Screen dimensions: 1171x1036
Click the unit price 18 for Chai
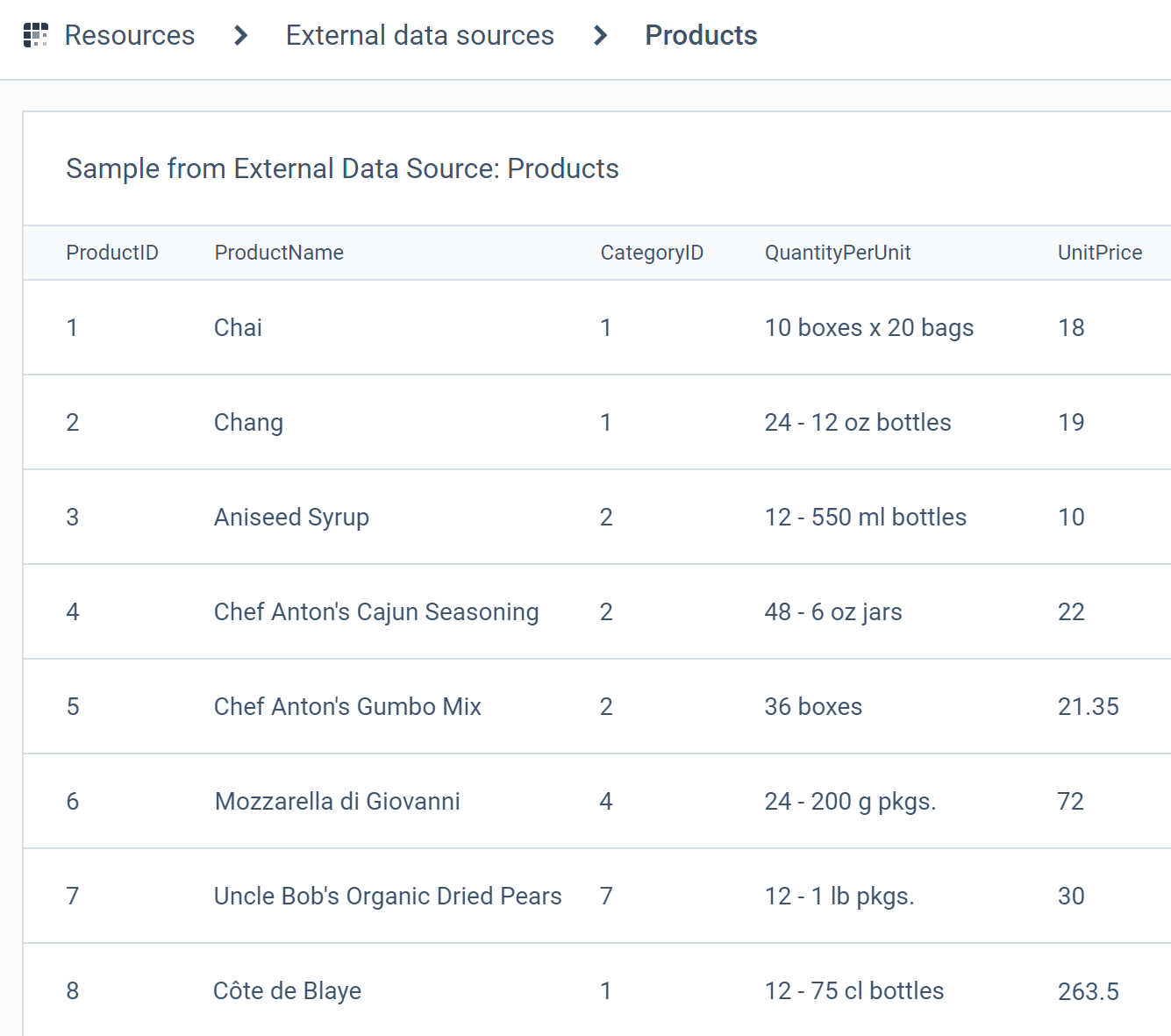1071,327
